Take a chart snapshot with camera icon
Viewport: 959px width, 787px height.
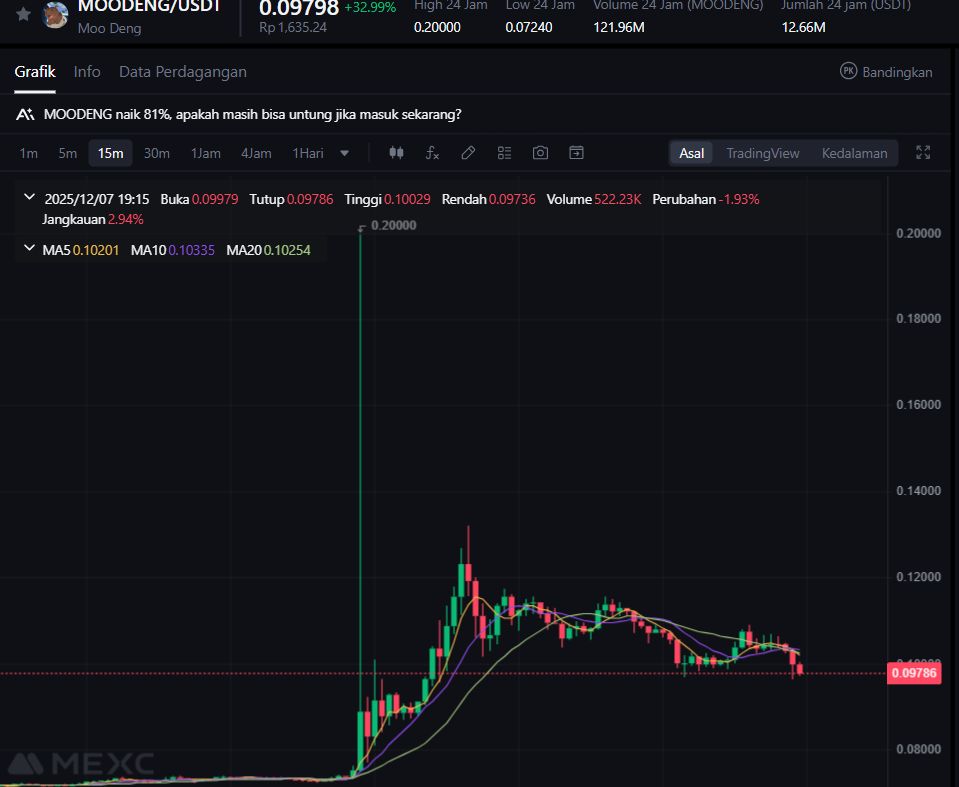click(540, 153)
